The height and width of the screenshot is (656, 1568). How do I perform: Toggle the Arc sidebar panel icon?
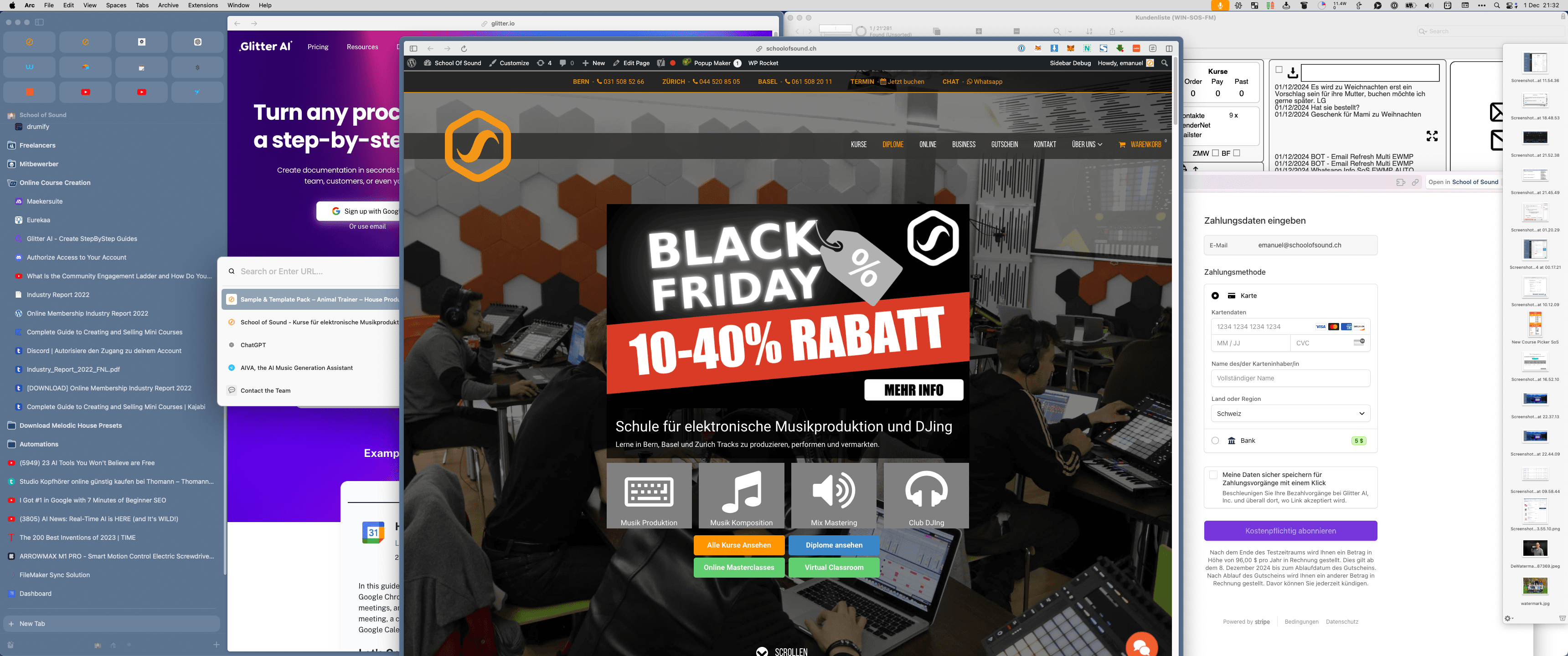40,22
